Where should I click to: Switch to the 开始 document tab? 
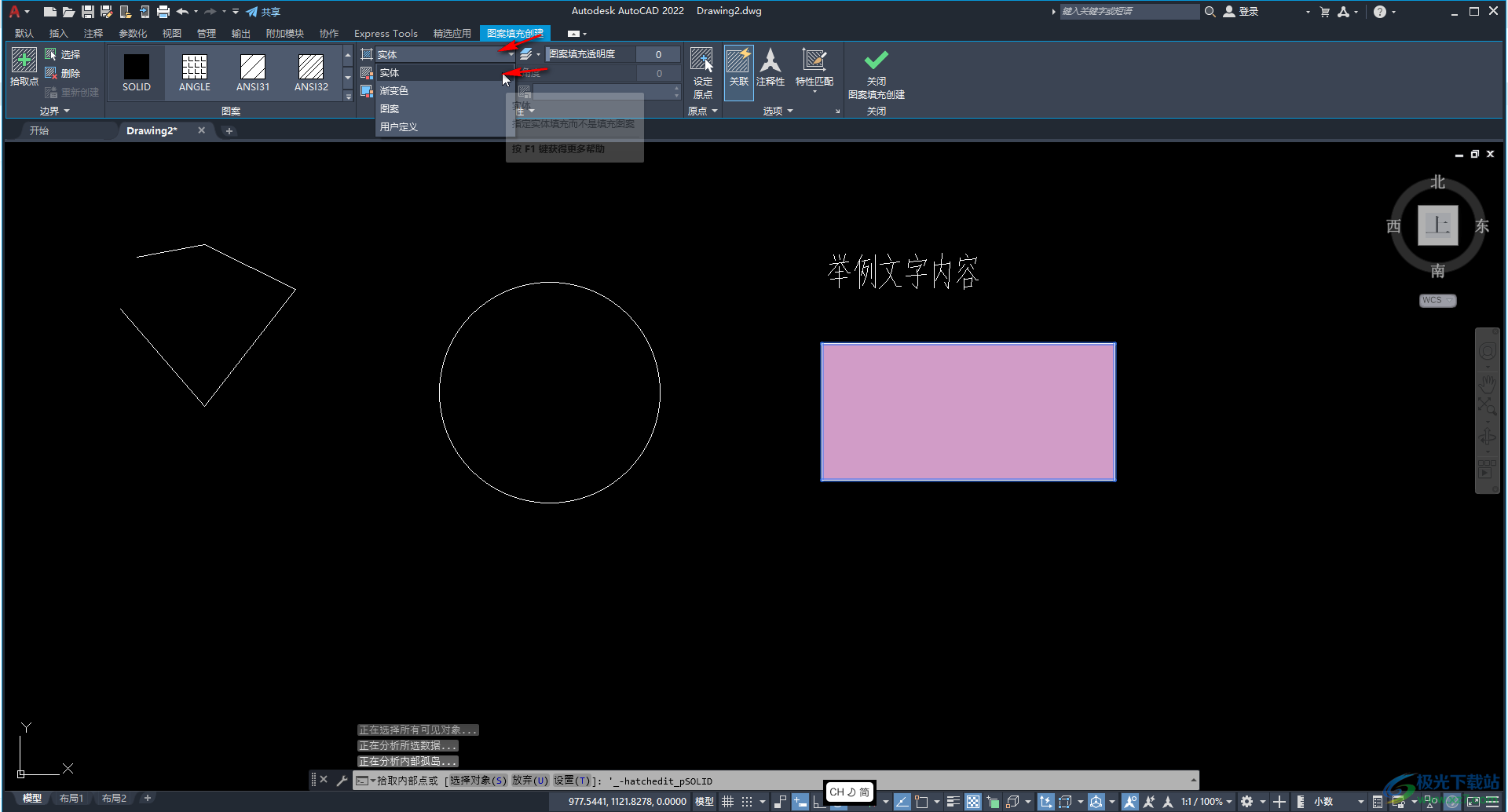[39, 130]
